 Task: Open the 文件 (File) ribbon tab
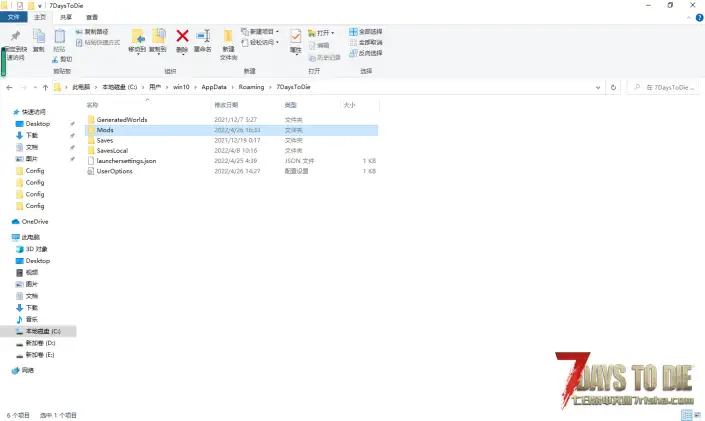coord(13,17)
